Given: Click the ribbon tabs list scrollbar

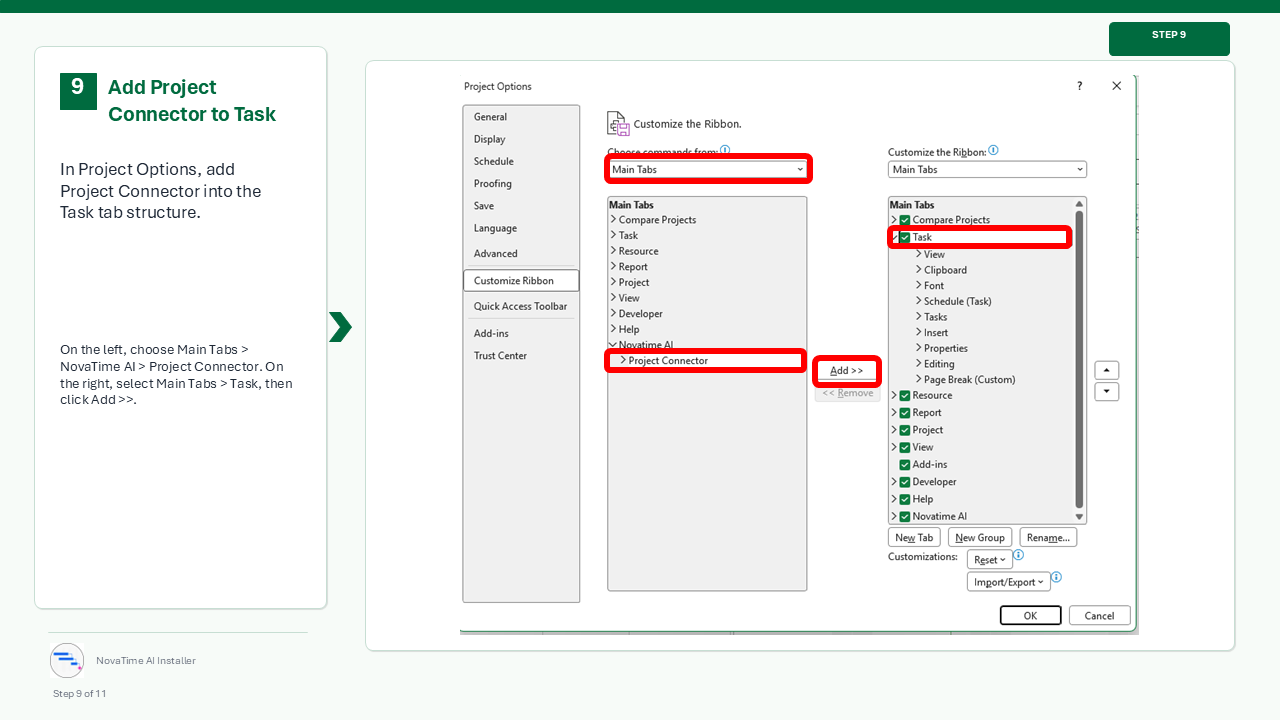Looking at the screenshot, I should [1079, 359].
